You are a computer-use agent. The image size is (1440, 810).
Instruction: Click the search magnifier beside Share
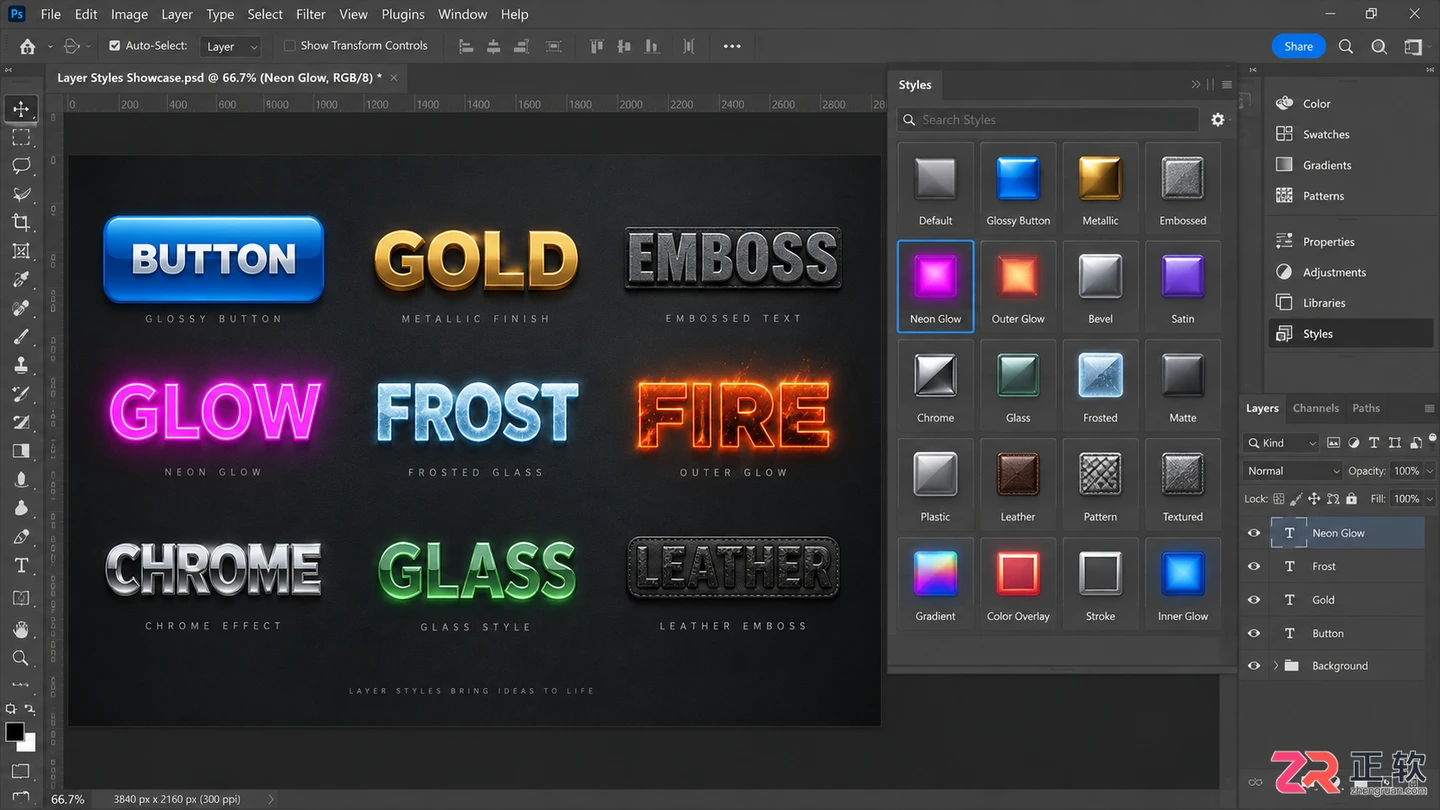[1346, 46]
